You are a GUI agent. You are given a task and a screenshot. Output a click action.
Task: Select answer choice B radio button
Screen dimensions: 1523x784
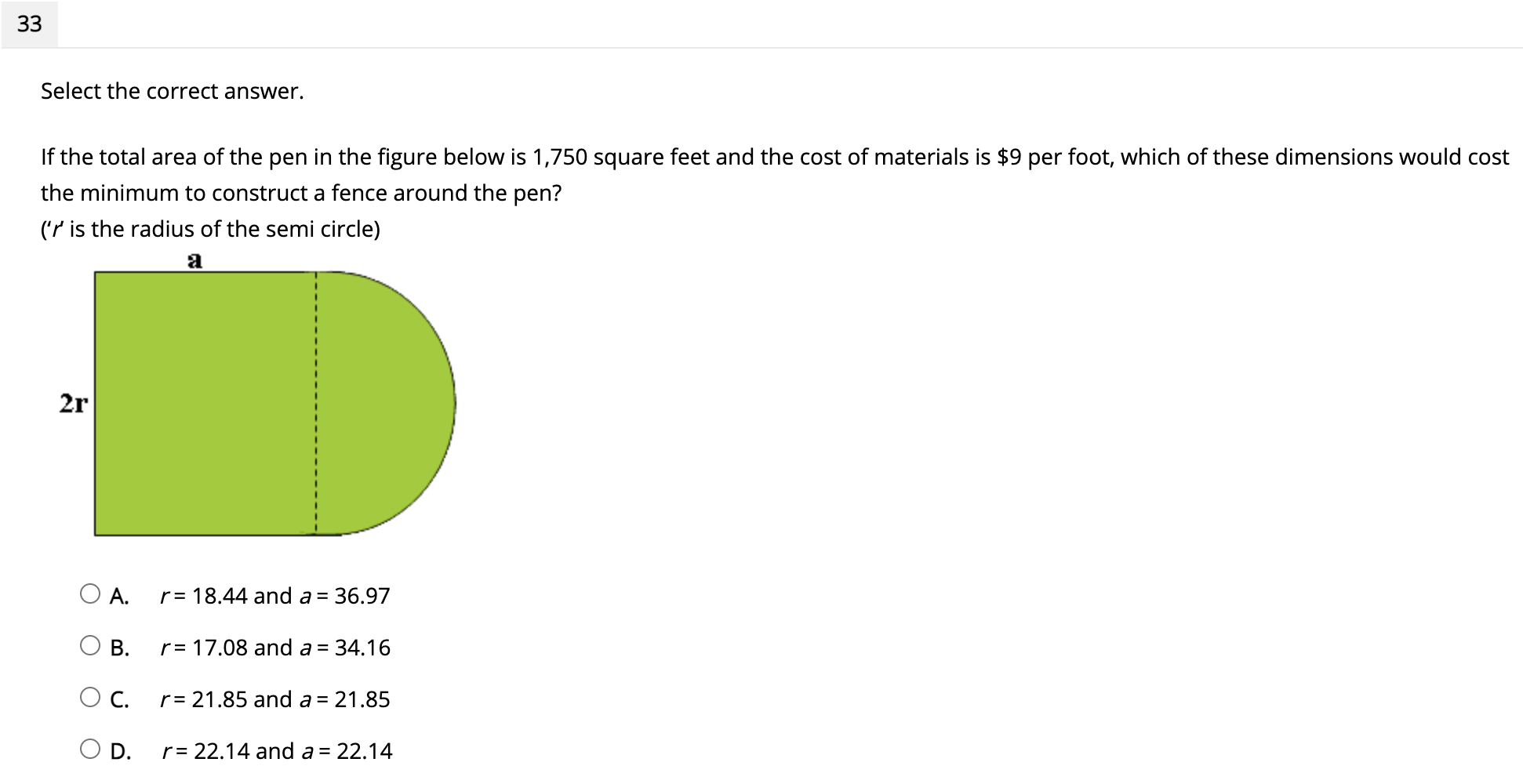pos(92,648)
